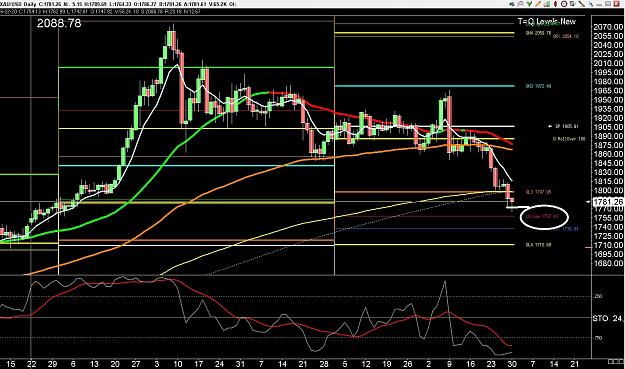Close the chart with red X icon

pyautogui.click(x=617, y=4)
